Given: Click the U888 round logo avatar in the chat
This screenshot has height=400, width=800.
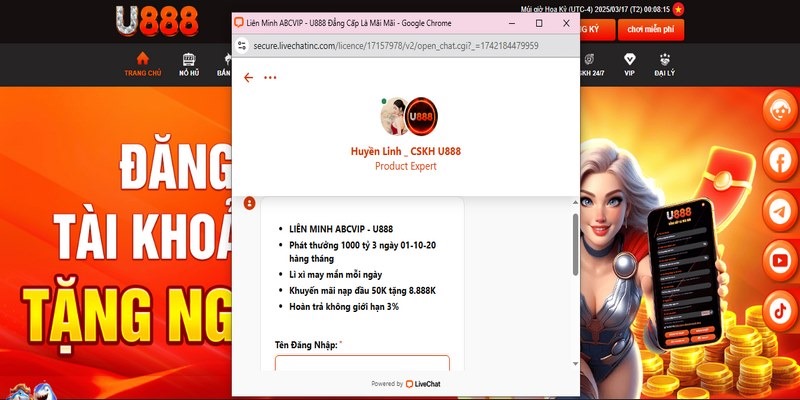Looking at the screenshot, I should click(421, 116).
